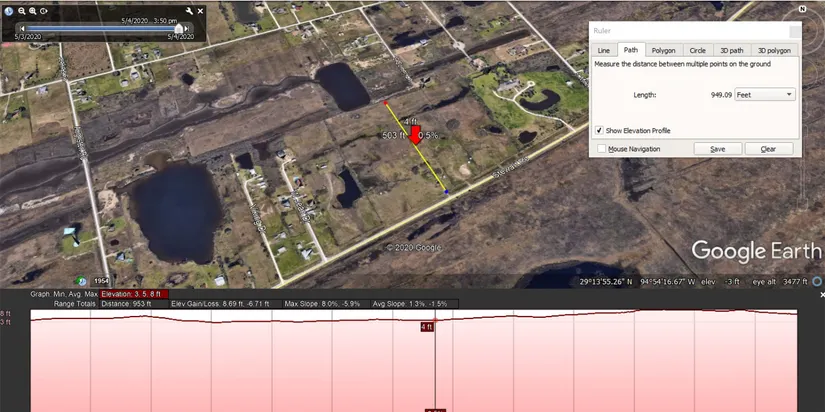
Task: Enable Mouse Navigation checkbox
Action: point(600,148)
